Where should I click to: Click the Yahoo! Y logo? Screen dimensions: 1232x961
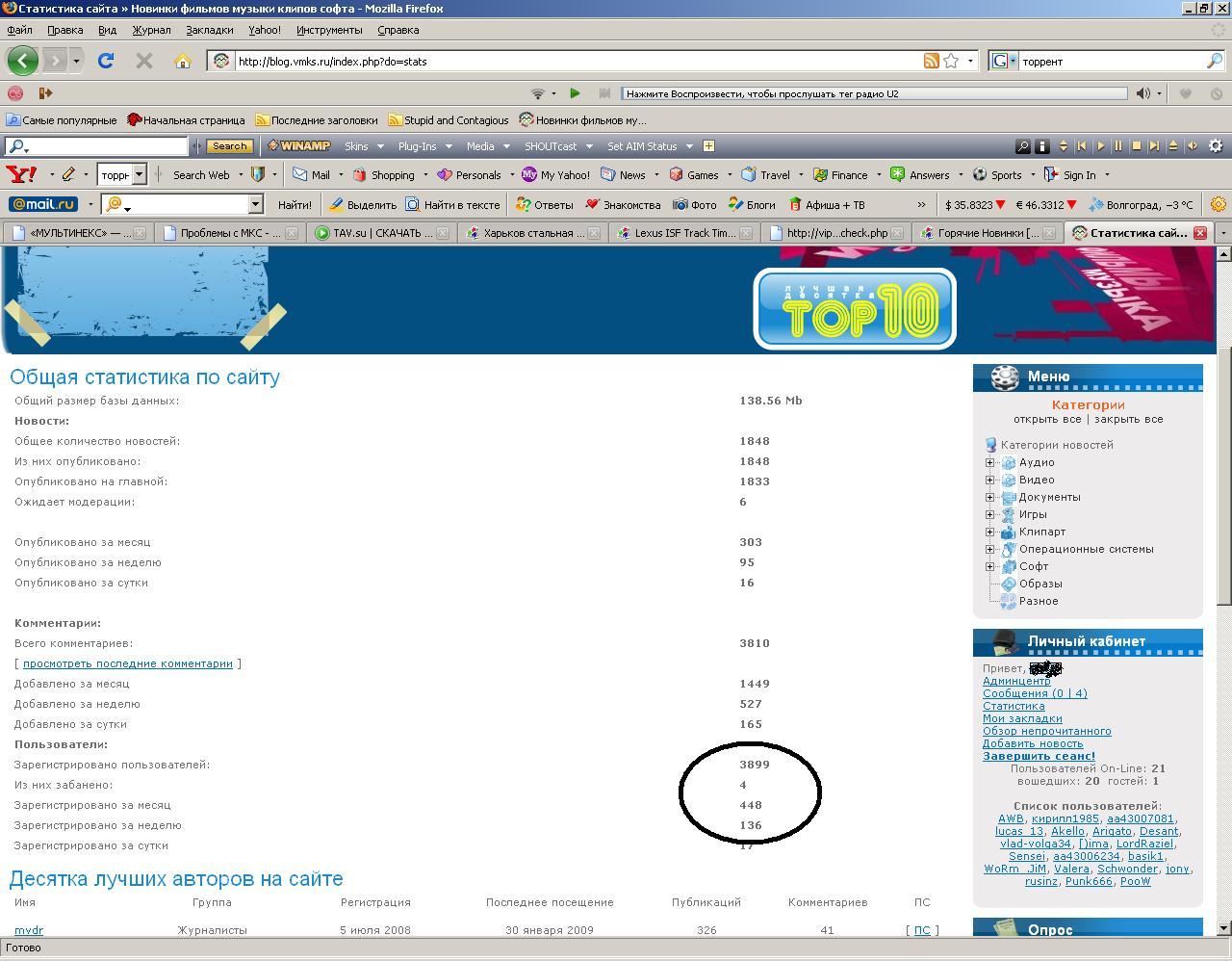21,174
